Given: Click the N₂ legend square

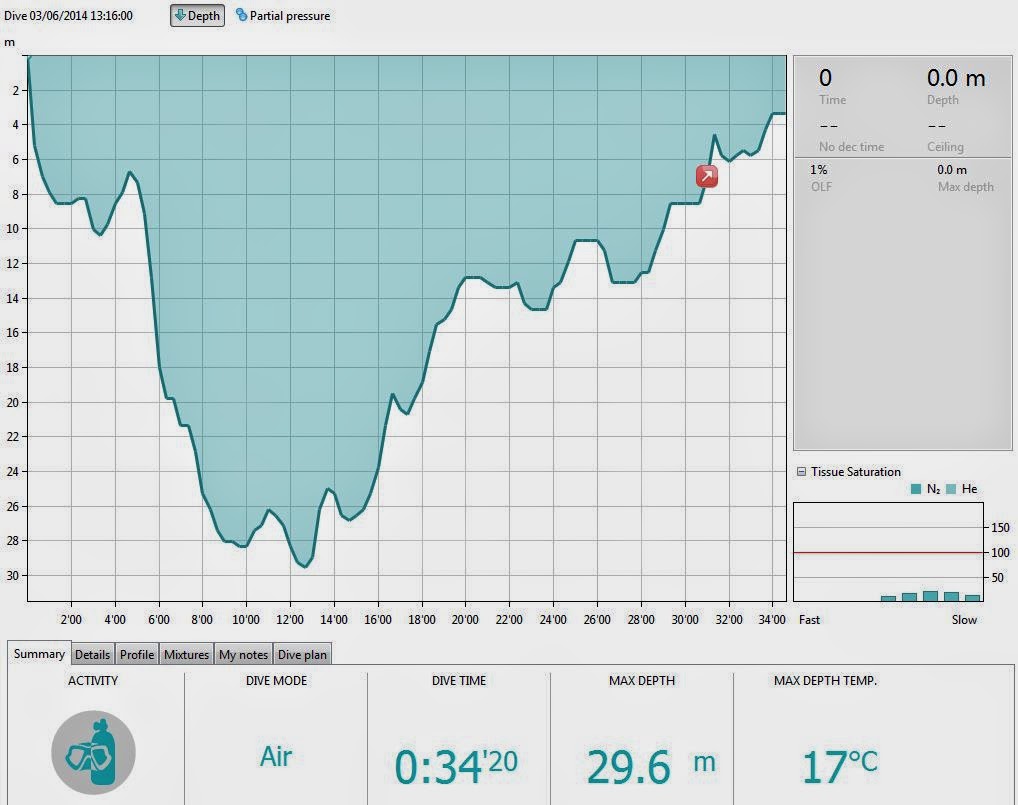Looking at the screenshot, I should pyautogui.click(x=916, y=489).
